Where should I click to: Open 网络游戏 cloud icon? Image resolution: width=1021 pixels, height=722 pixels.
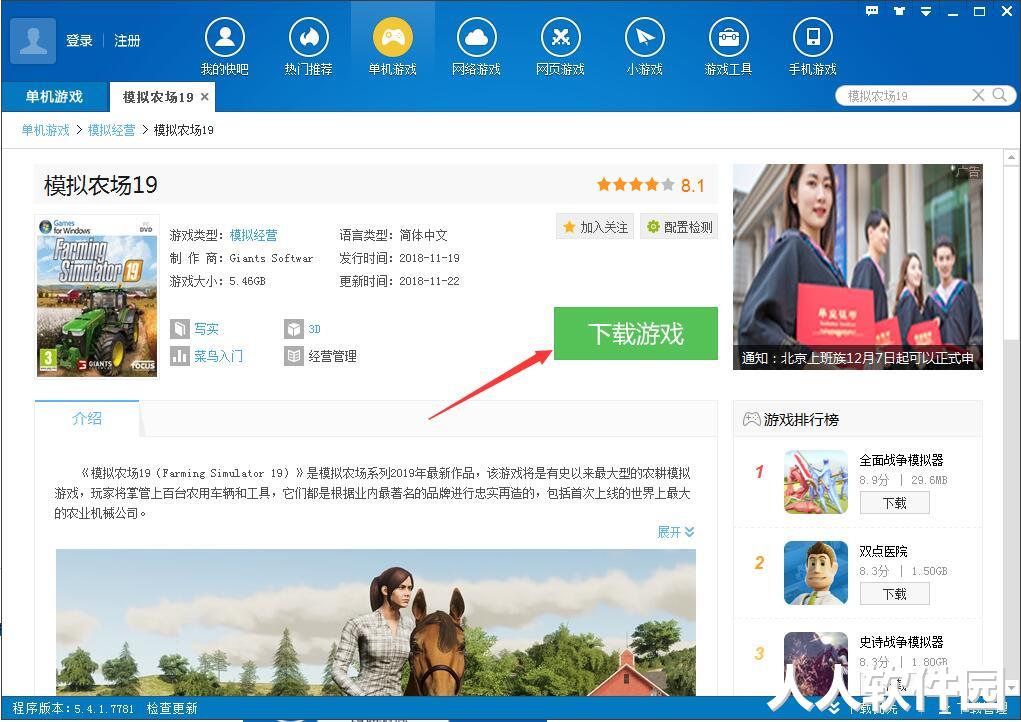(477, 37)
